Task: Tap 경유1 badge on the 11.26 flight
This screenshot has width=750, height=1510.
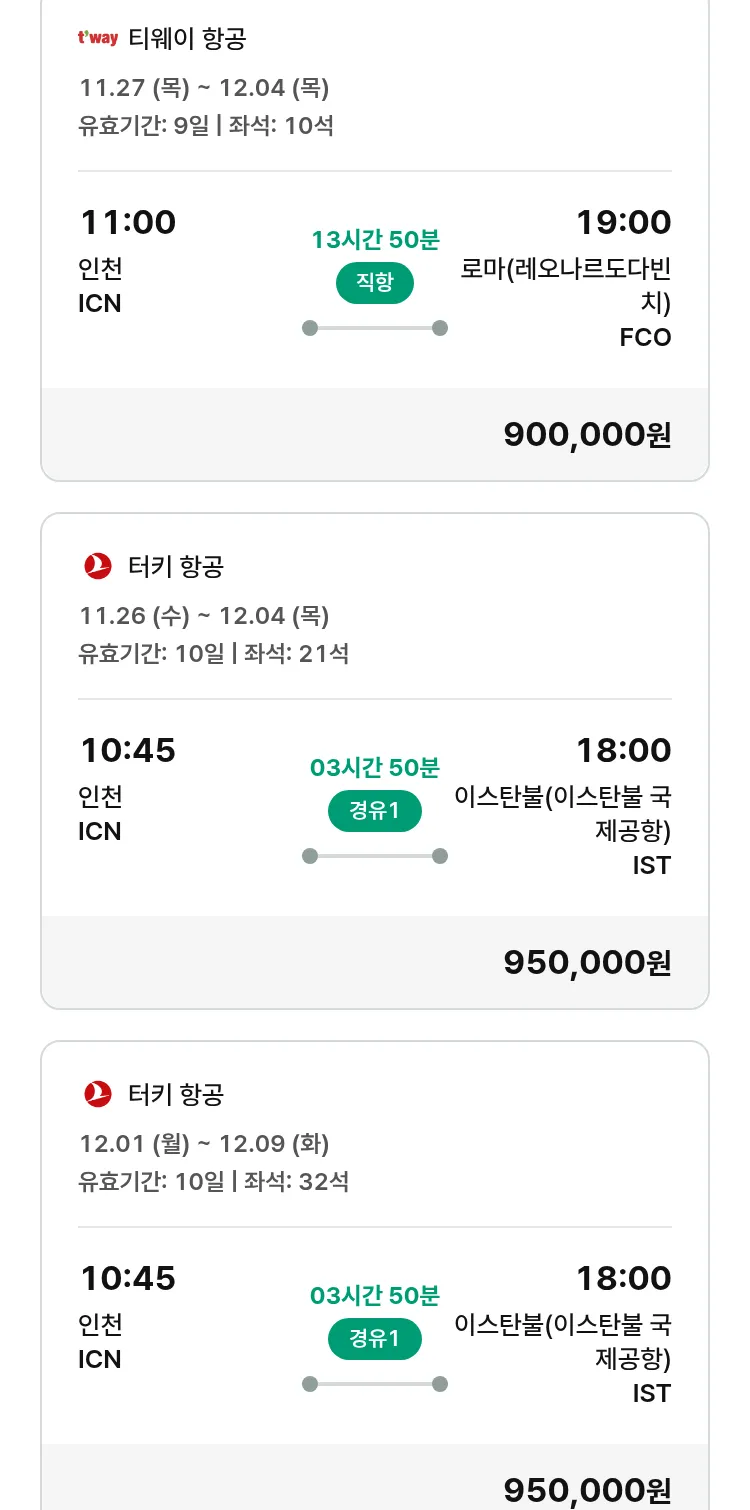Action: click(375, 811)
